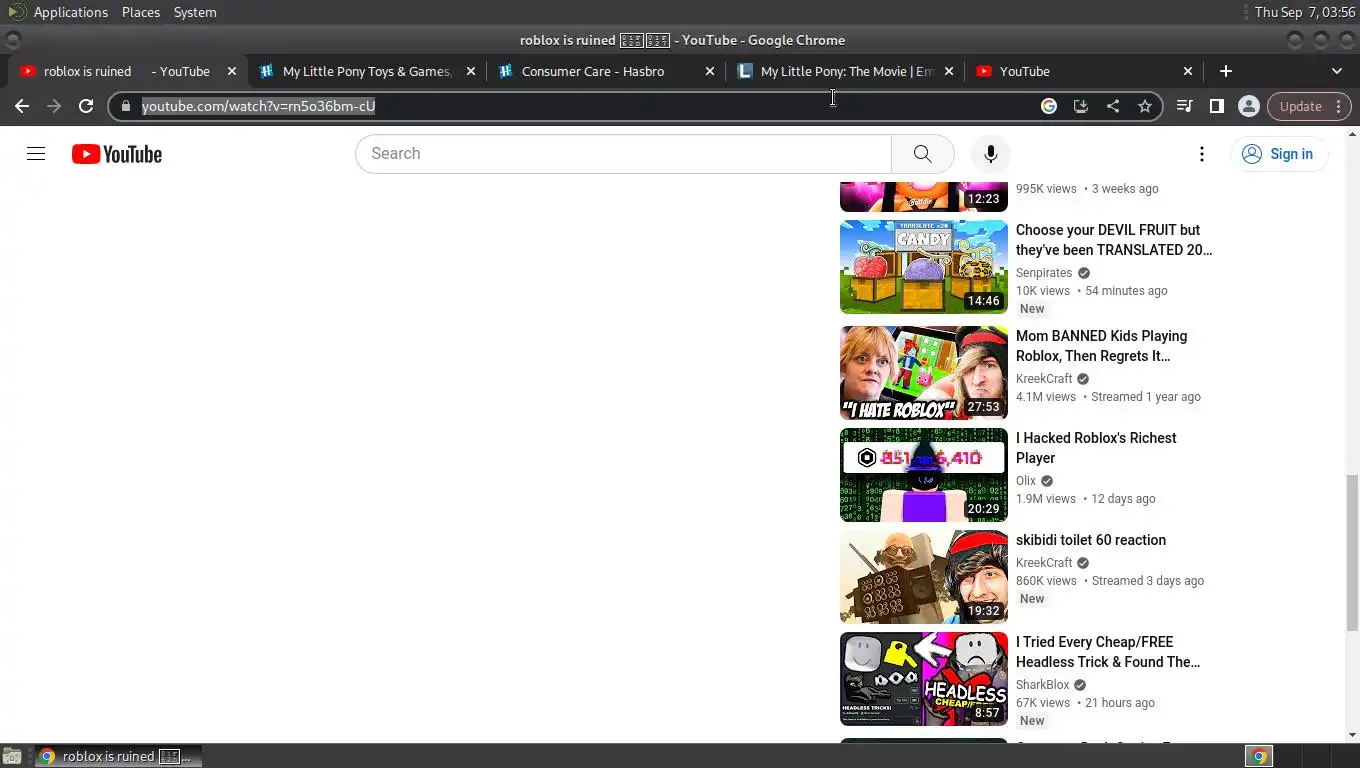1360x768 pixels.
Task: Open KreekCraft channel under Mom BANNED video
Action: 1044,379
